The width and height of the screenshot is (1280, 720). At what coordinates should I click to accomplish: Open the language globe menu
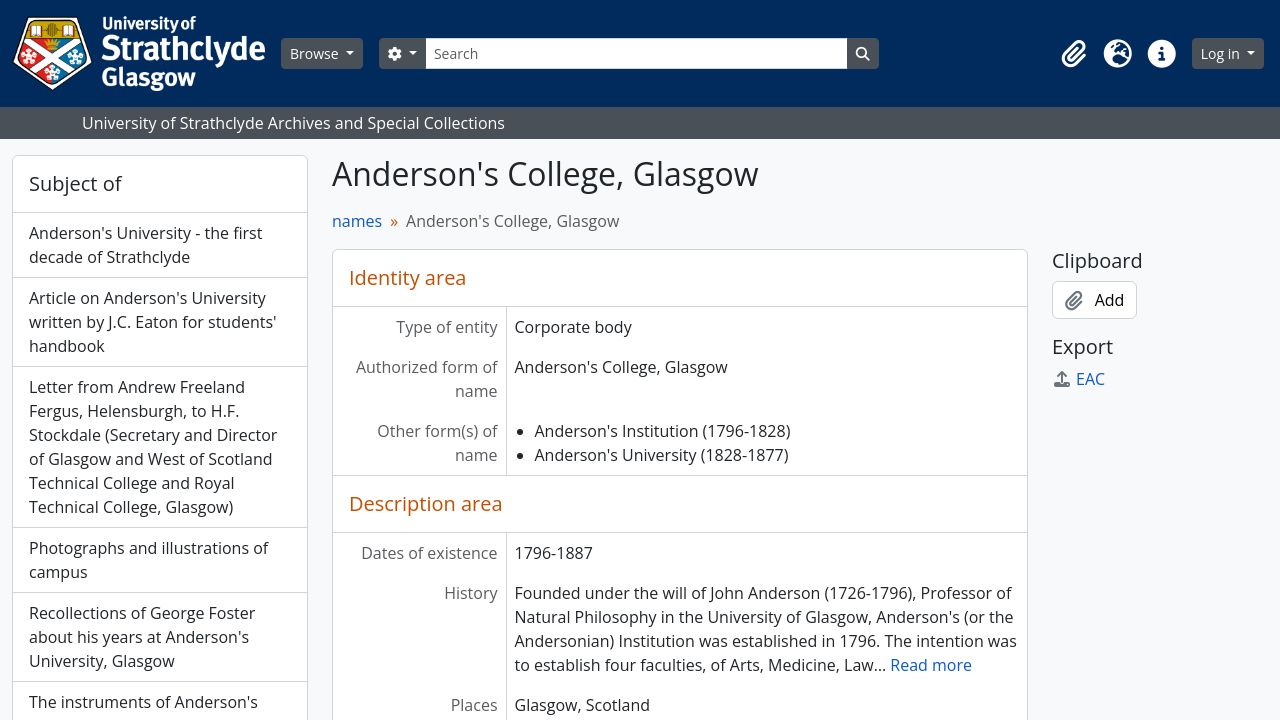[x=1118, y=54]
